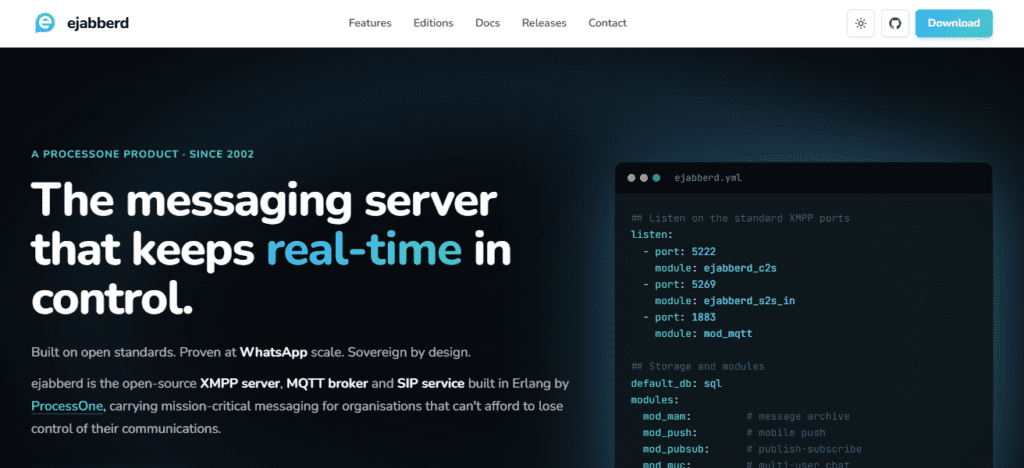
Task: Click the 'module: ejabberd_c2s' code line
Action: (x=716, y=268)
